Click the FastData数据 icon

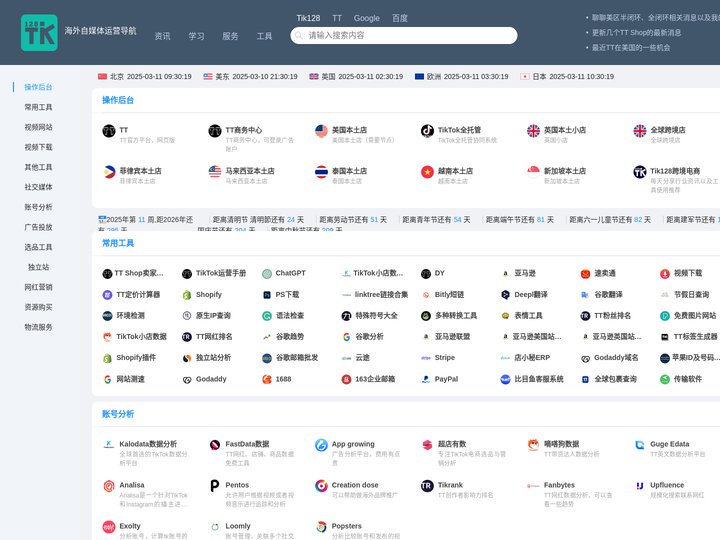(215, 444)
